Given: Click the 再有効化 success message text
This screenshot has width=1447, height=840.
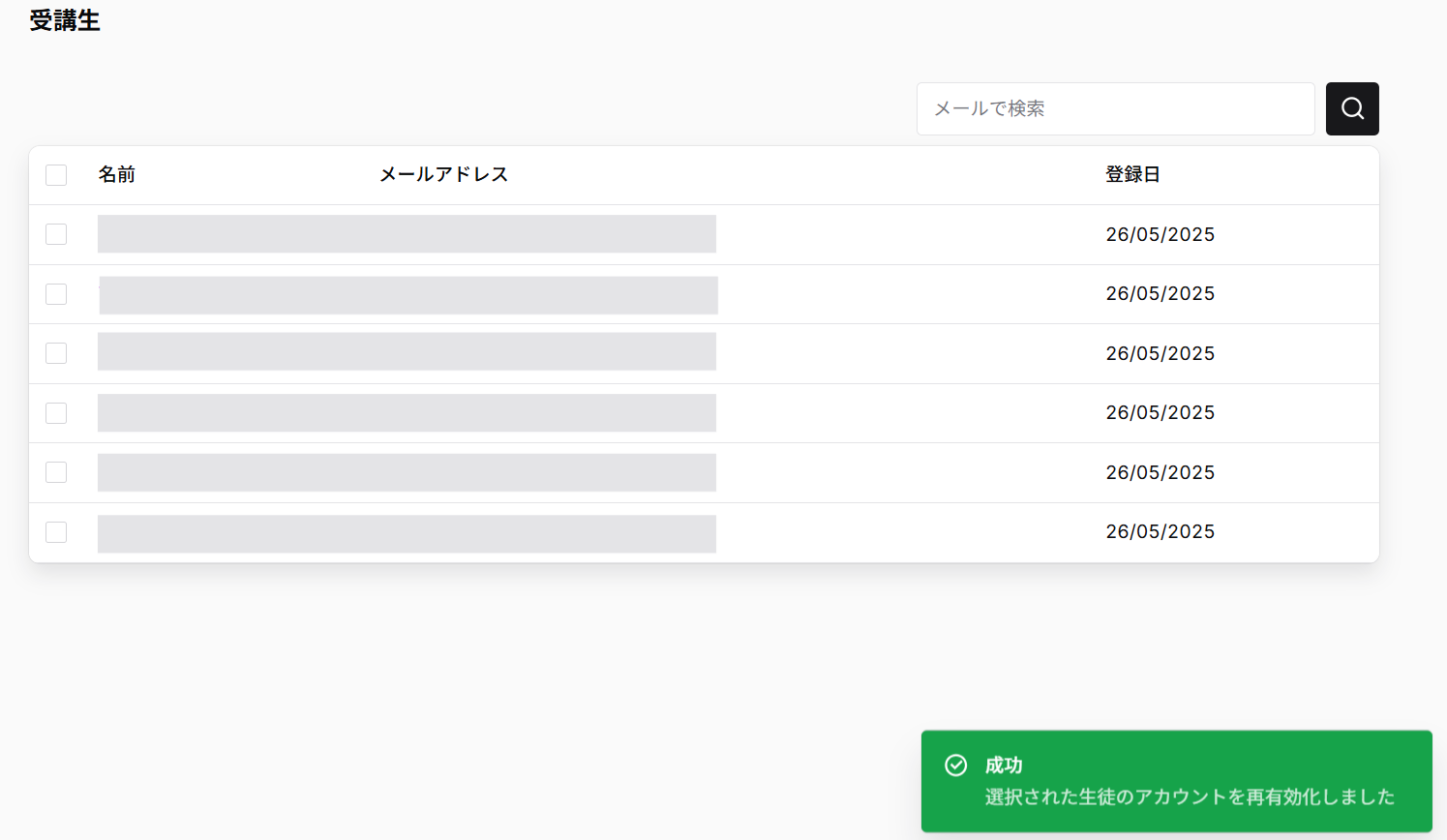Looking at the screenshot, I should 1189,797.
